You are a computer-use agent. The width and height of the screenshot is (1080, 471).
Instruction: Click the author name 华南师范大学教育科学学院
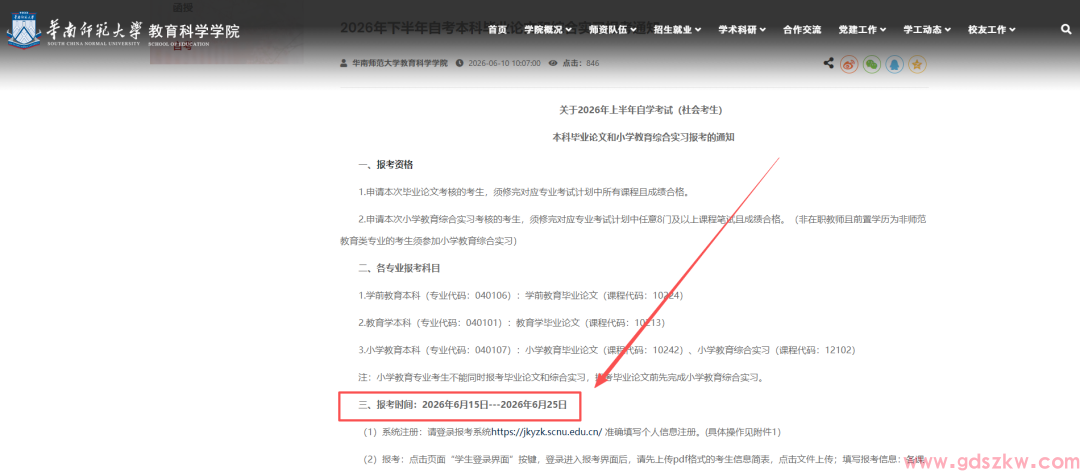pos(399,63)
